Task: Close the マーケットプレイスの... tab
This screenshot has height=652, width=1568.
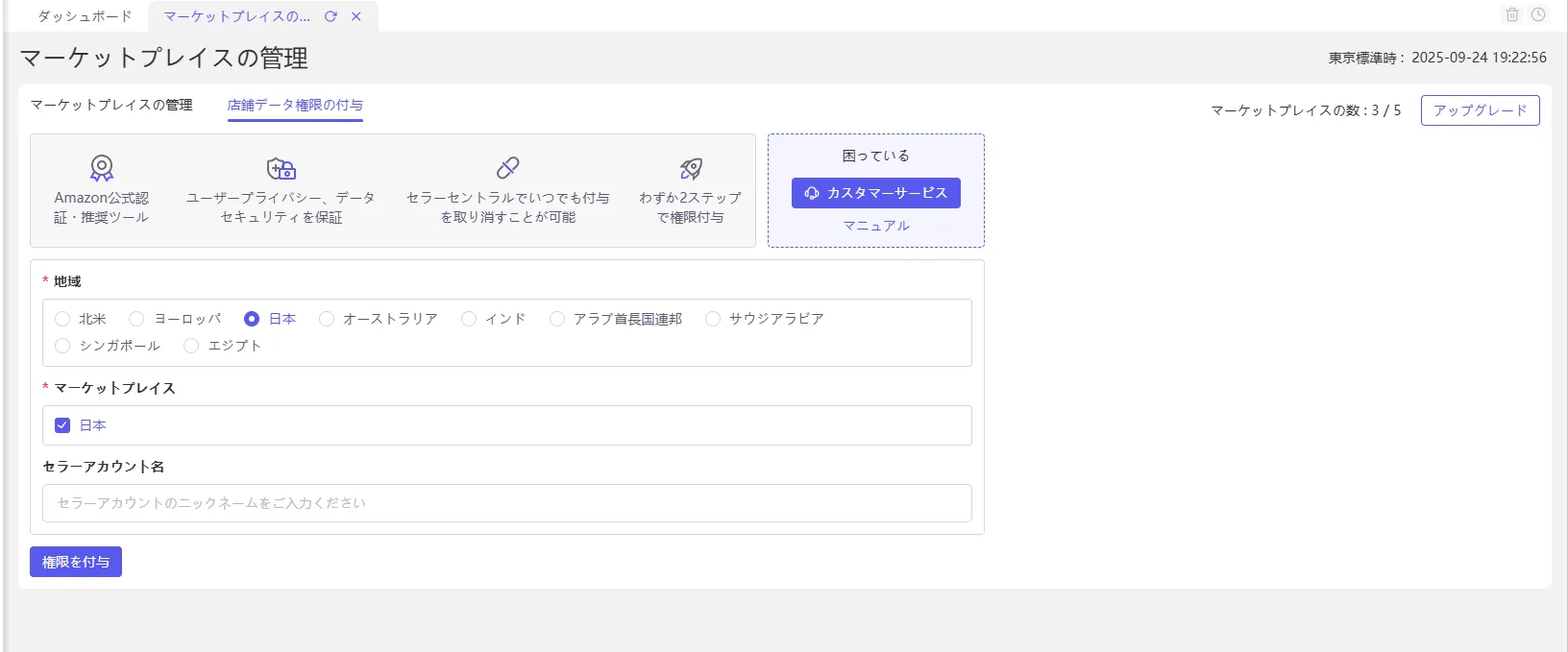Action: point(356,16)
